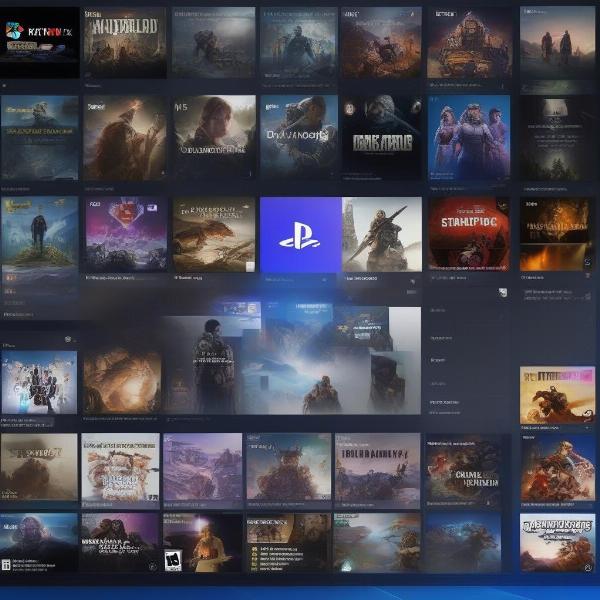Open the furry creature in teal haze tile
600x600 pixels.
[x=289, y=467]
